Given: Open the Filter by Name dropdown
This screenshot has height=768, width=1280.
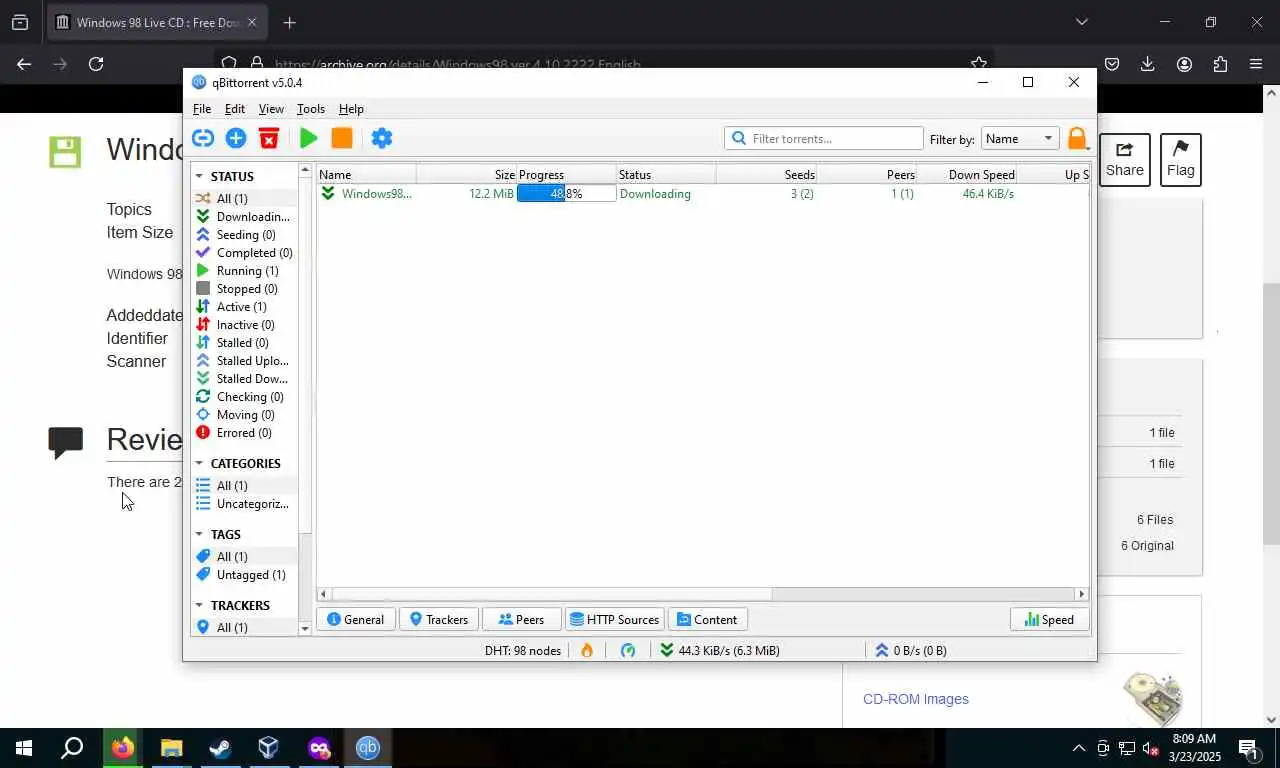Looking at the screenshot, I should pos(1020,139).
